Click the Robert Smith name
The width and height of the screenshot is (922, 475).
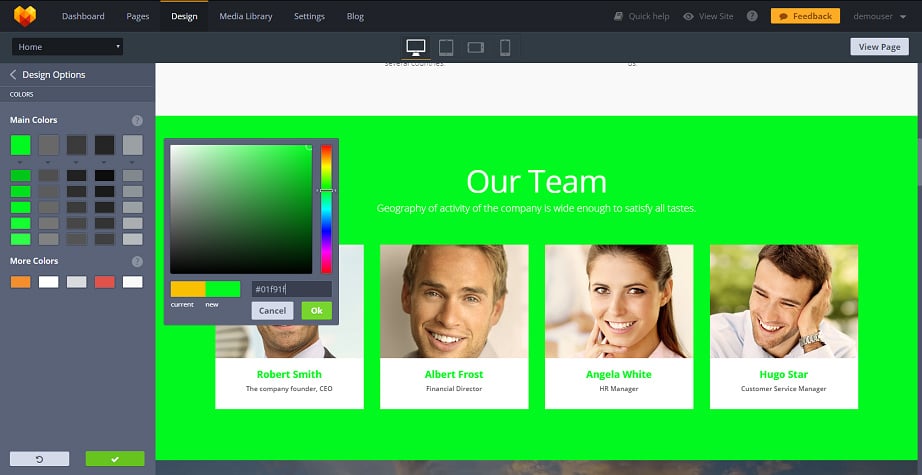tap(289, 374)
